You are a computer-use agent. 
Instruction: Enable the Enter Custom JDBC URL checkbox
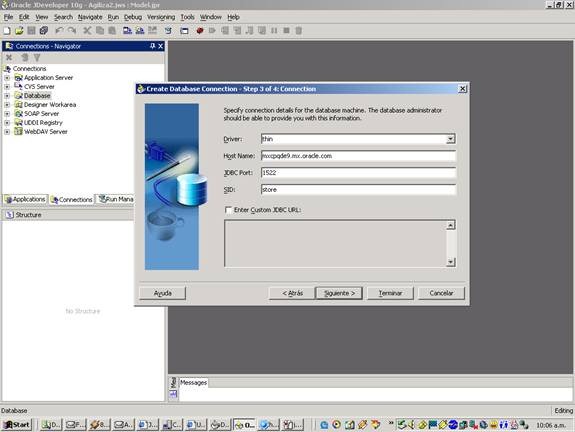(x=228, y=210)
